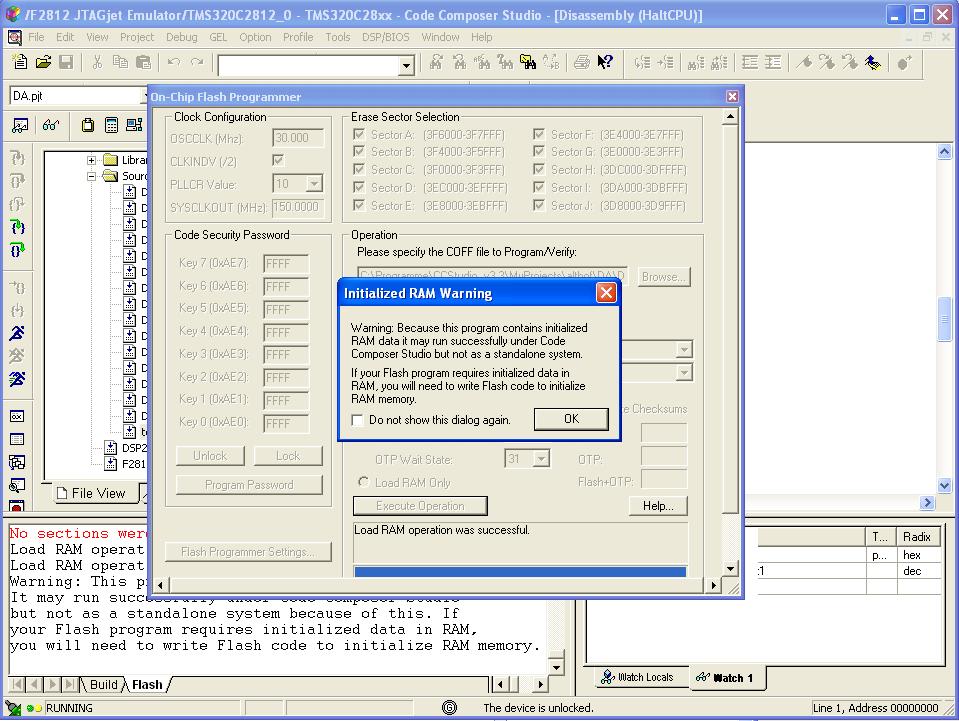Click the disassembly window vertical scrollbar thumb
The image size is (959, 721).
pyautogui.click(x=944, y=318)
